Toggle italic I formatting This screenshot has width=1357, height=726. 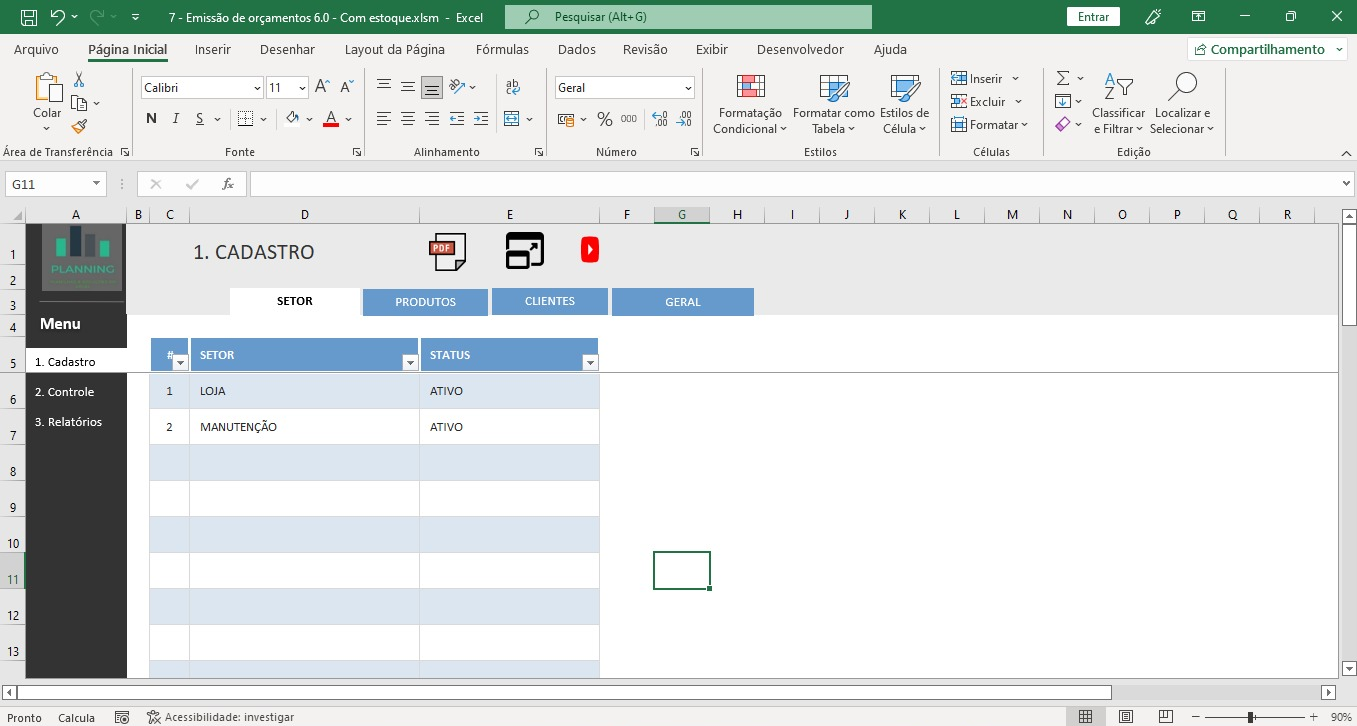[x=176, y=119]
